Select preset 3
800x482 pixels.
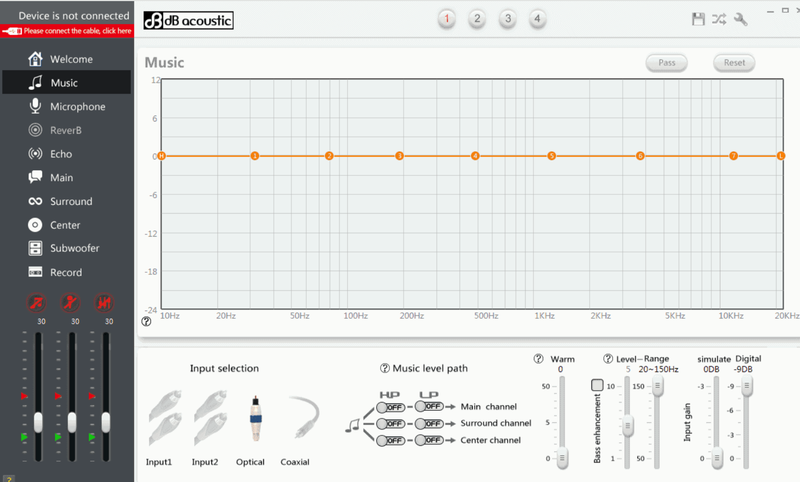(508, 19)
